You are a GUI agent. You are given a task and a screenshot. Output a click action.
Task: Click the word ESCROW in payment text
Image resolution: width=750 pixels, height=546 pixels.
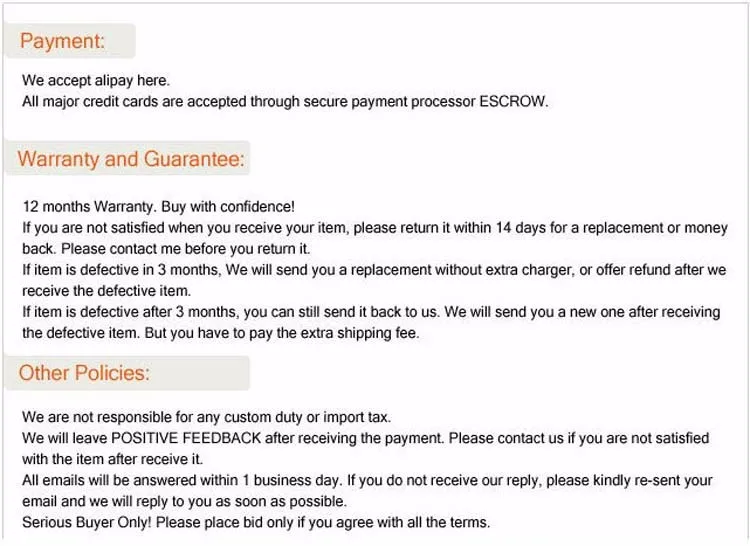[x=513, y=101]
